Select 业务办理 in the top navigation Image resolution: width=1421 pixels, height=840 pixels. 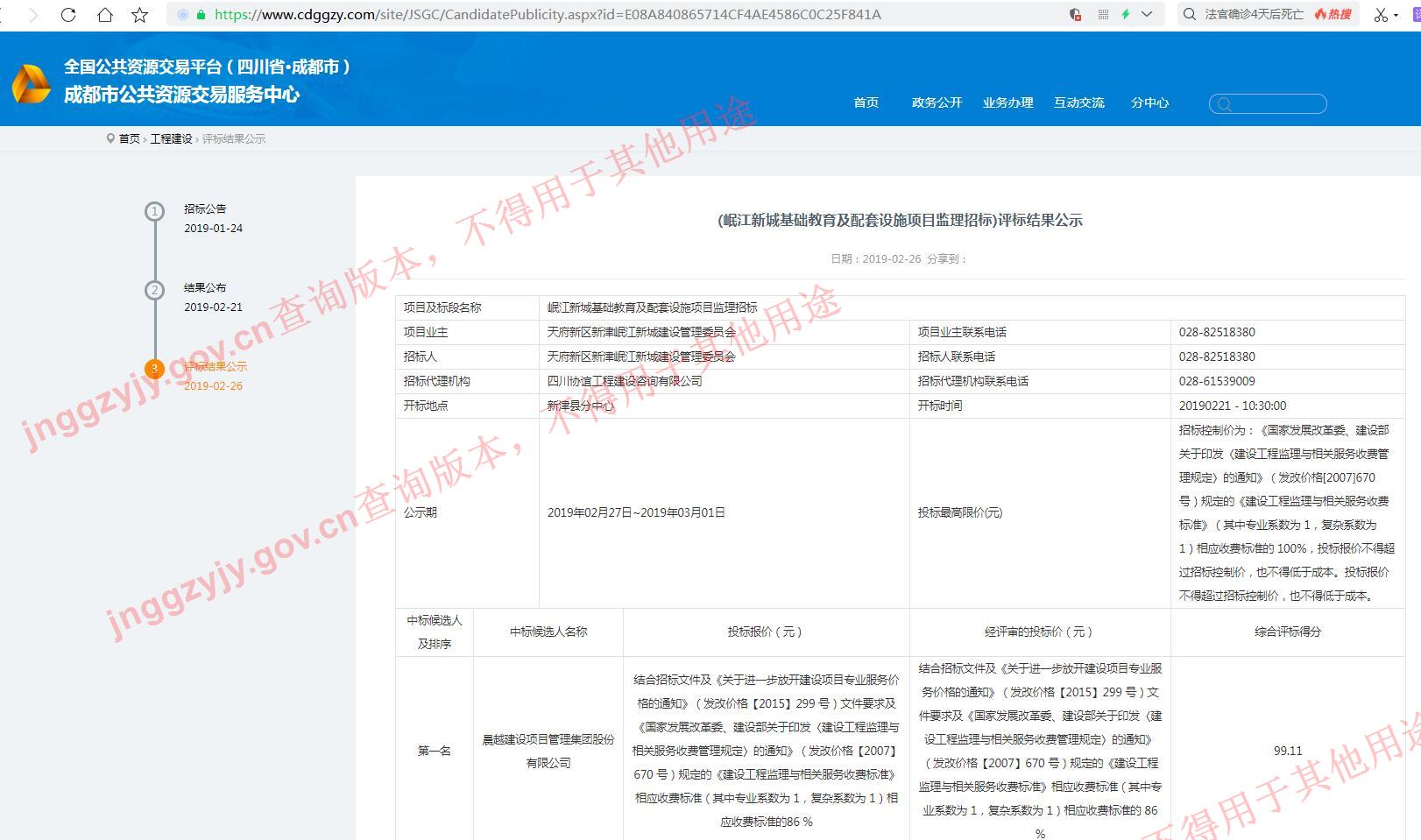[1007, 102]
